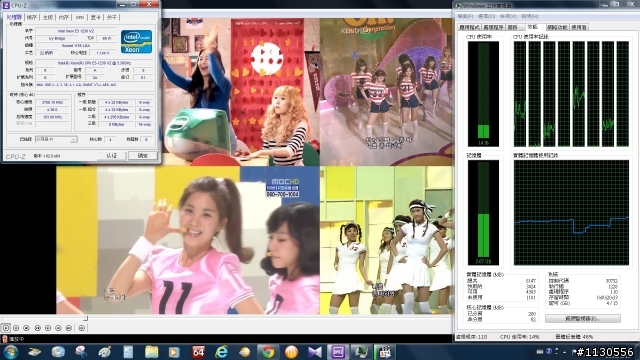Open the 選項(O) menu in Task Manager
Image resolution: width=640 pixels, height=360 pixels.
[x=487, y=16]
